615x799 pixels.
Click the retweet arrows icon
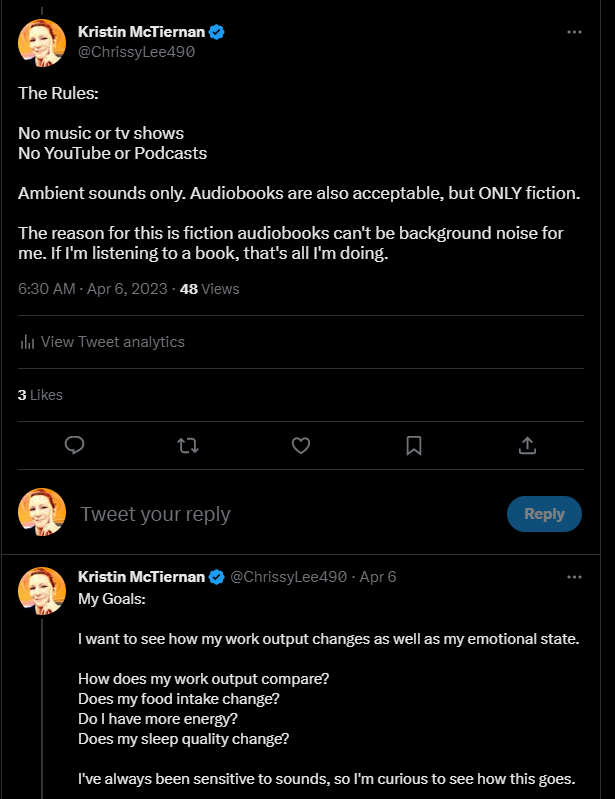188,446
